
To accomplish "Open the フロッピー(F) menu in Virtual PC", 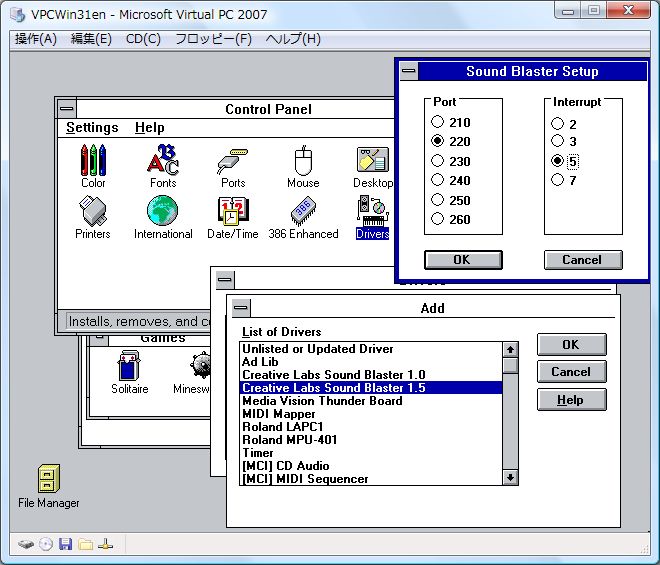I will 213,39.
